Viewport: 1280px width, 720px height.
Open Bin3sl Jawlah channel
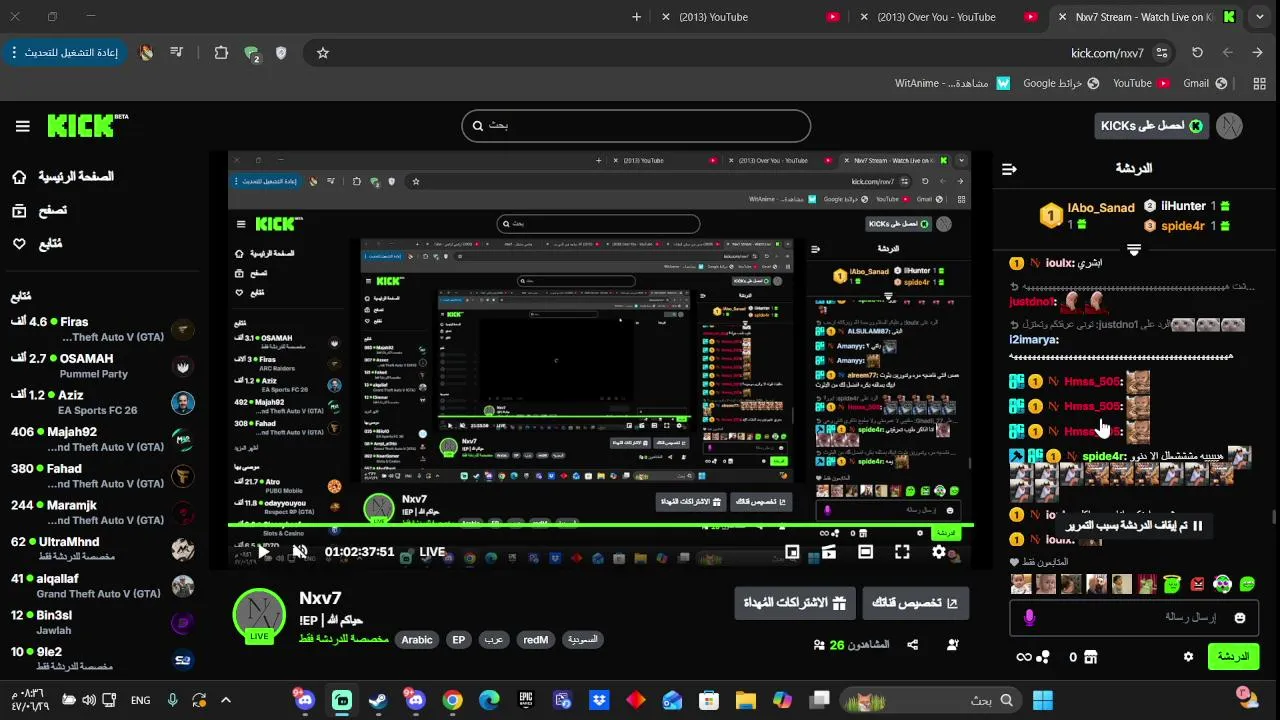[x=102, y=623]
